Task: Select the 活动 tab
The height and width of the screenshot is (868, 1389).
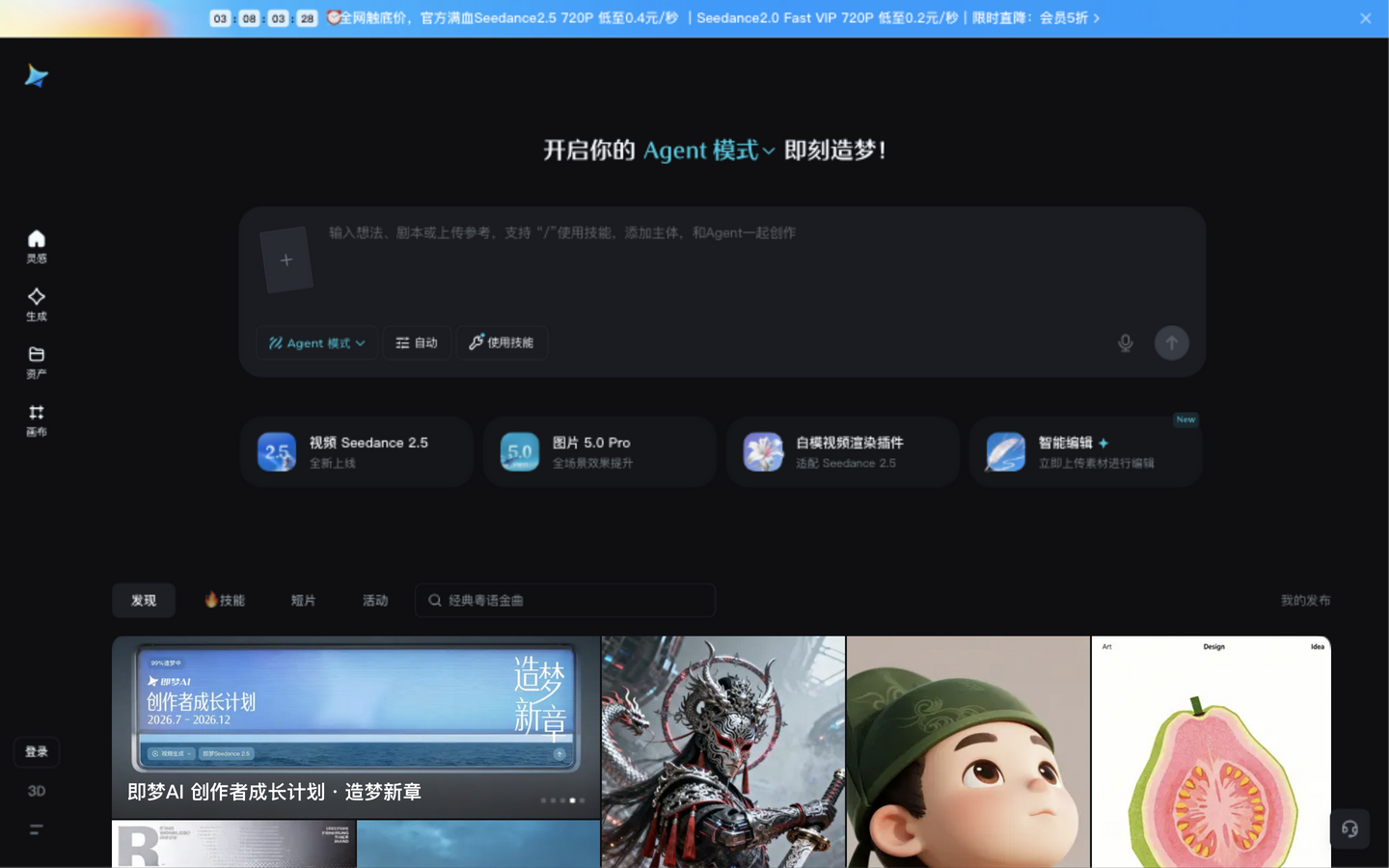Action: coord(375,600)
